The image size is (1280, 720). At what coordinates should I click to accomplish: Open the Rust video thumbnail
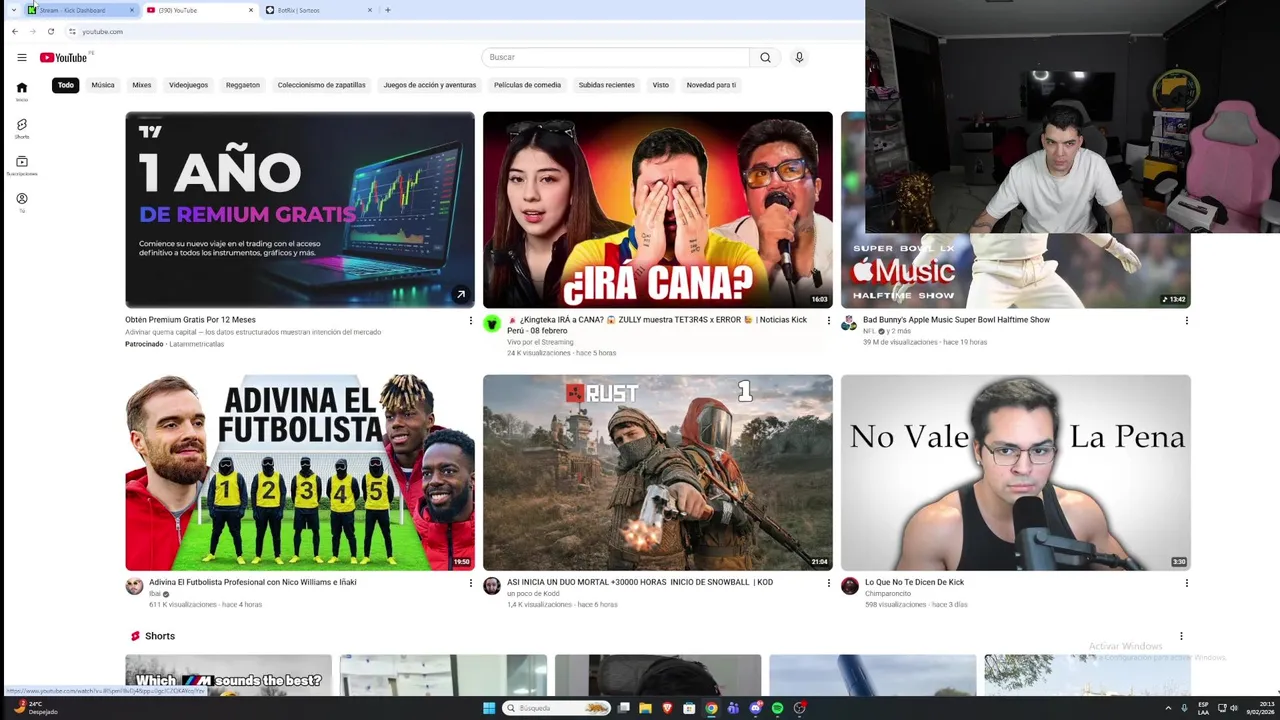658,472
